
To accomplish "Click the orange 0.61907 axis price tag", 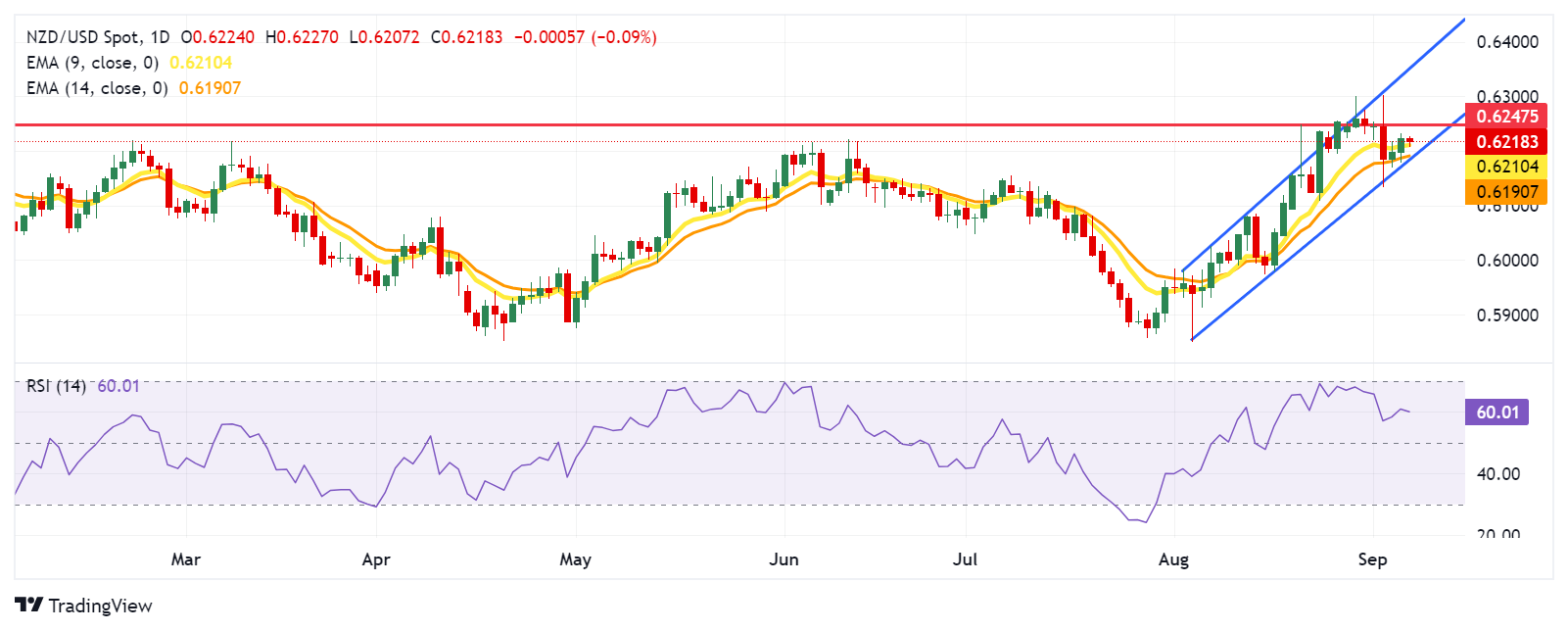I will (x=1506, y=192).
